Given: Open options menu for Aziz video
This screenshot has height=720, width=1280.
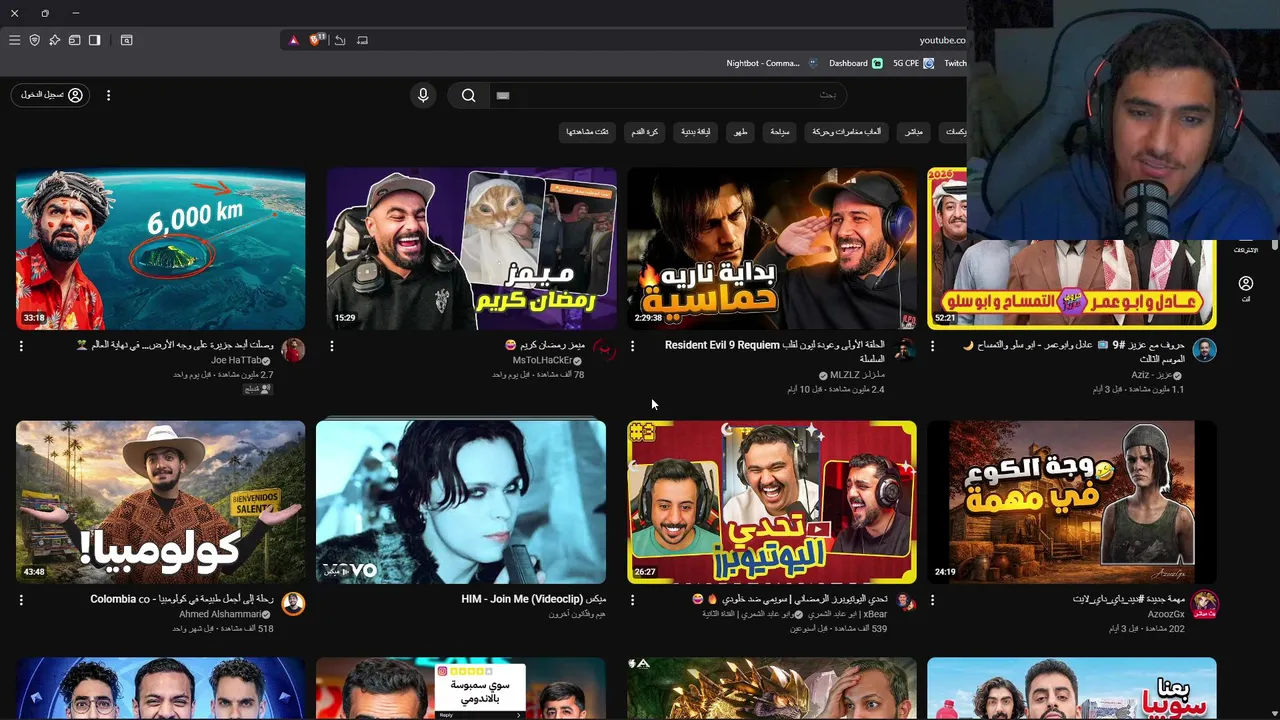Looking at the screenshot, I should (x=932, y=346).
